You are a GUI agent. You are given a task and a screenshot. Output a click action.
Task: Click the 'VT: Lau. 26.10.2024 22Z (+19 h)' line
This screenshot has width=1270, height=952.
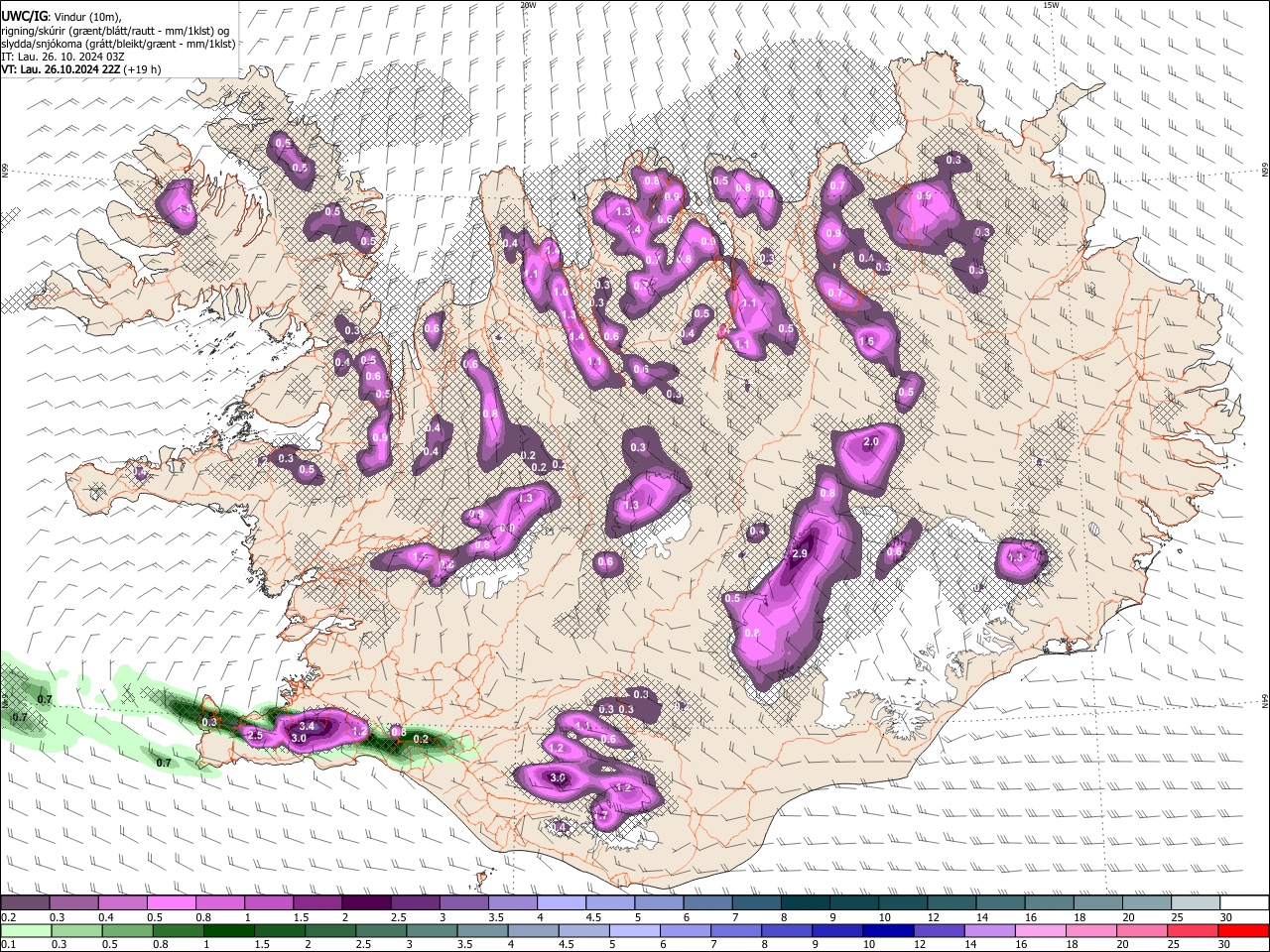click(81, 69)
